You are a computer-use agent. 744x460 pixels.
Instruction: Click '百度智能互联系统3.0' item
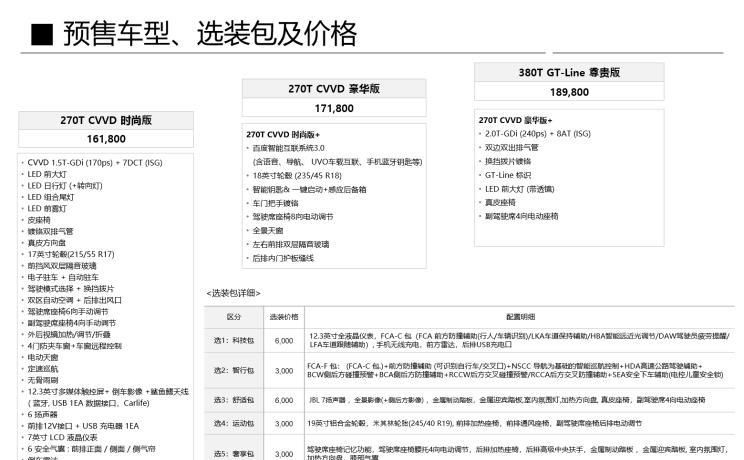point(288,148)
